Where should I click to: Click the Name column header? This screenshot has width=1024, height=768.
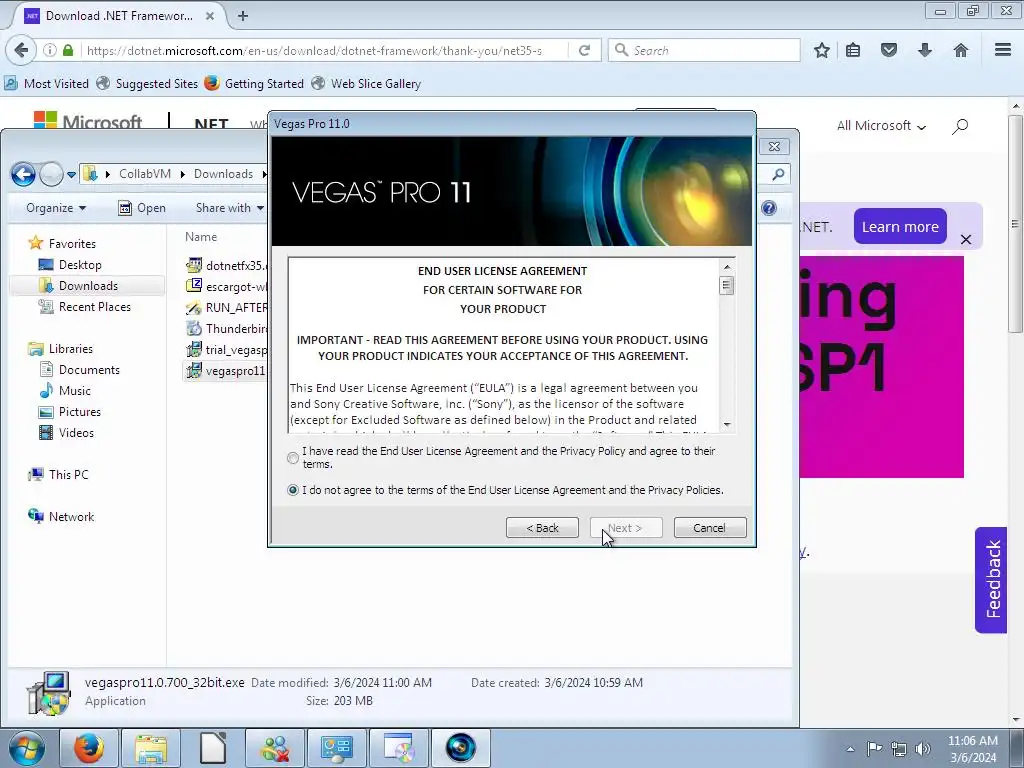[201, 237]
